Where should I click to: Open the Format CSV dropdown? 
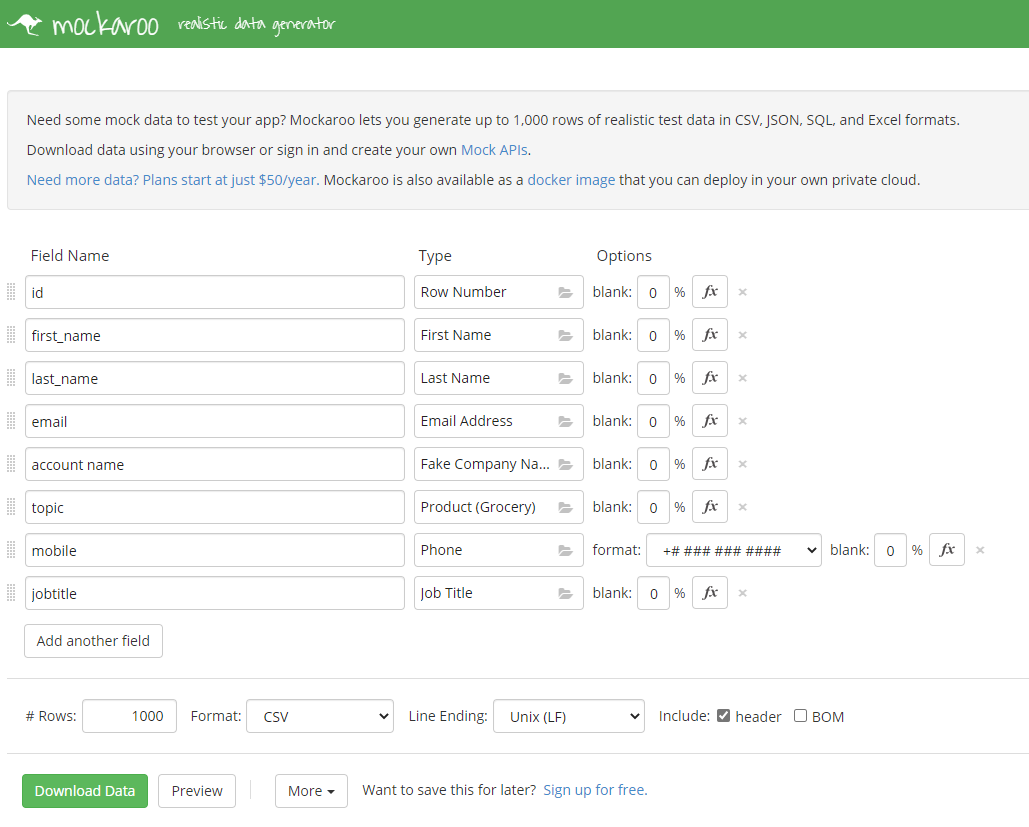pyautogui.click(x=320, y=716)
